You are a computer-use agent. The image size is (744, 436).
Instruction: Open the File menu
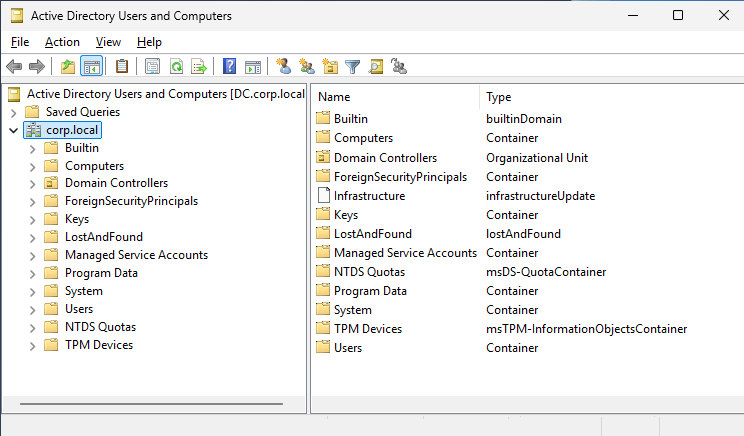20,42
